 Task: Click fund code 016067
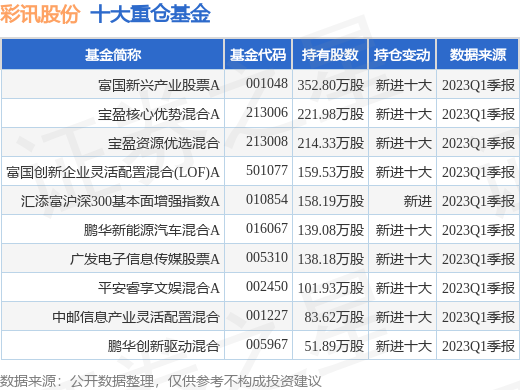pyautogui.click(x=267, y=229)
